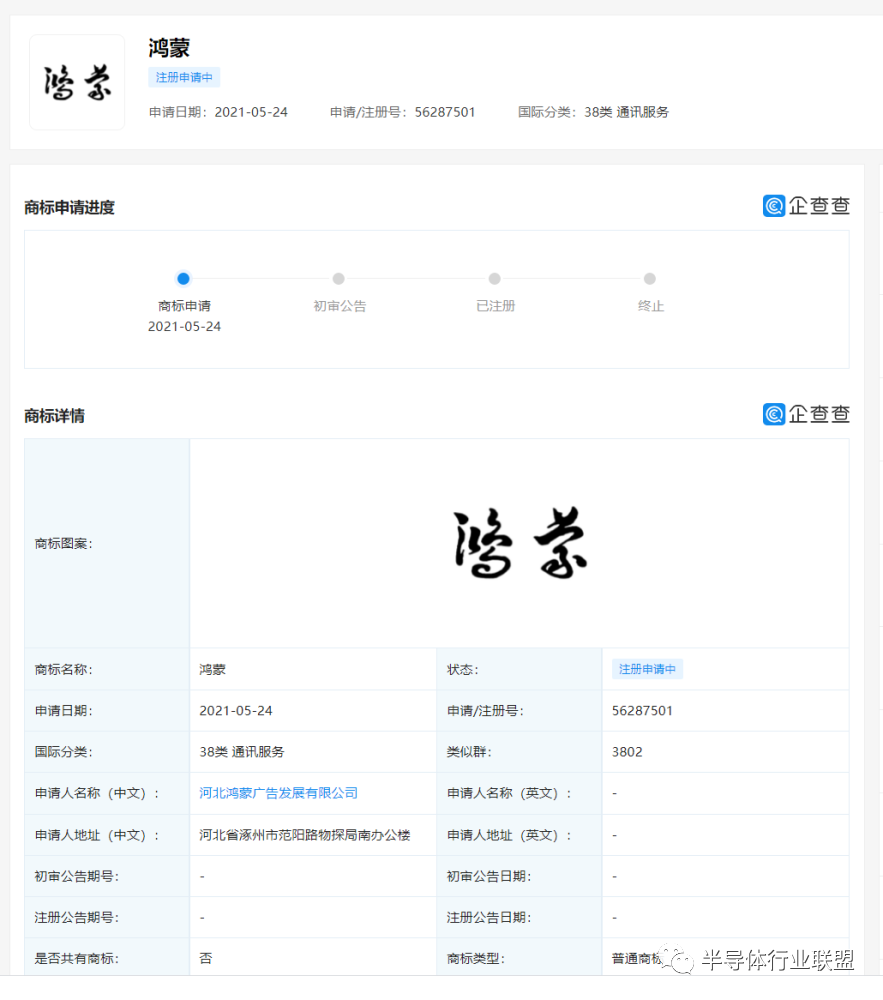Select the 已注册 progress step dot
This screenshot has width=883, height=1000.
(x=494, y=279)
